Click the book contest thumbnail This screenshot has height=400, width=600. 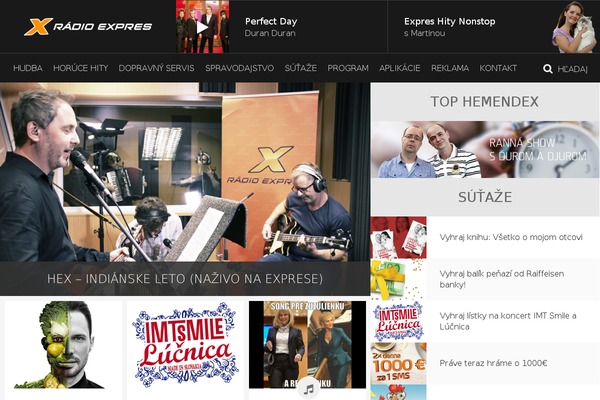pyautogui.click(x=398, y=237)
